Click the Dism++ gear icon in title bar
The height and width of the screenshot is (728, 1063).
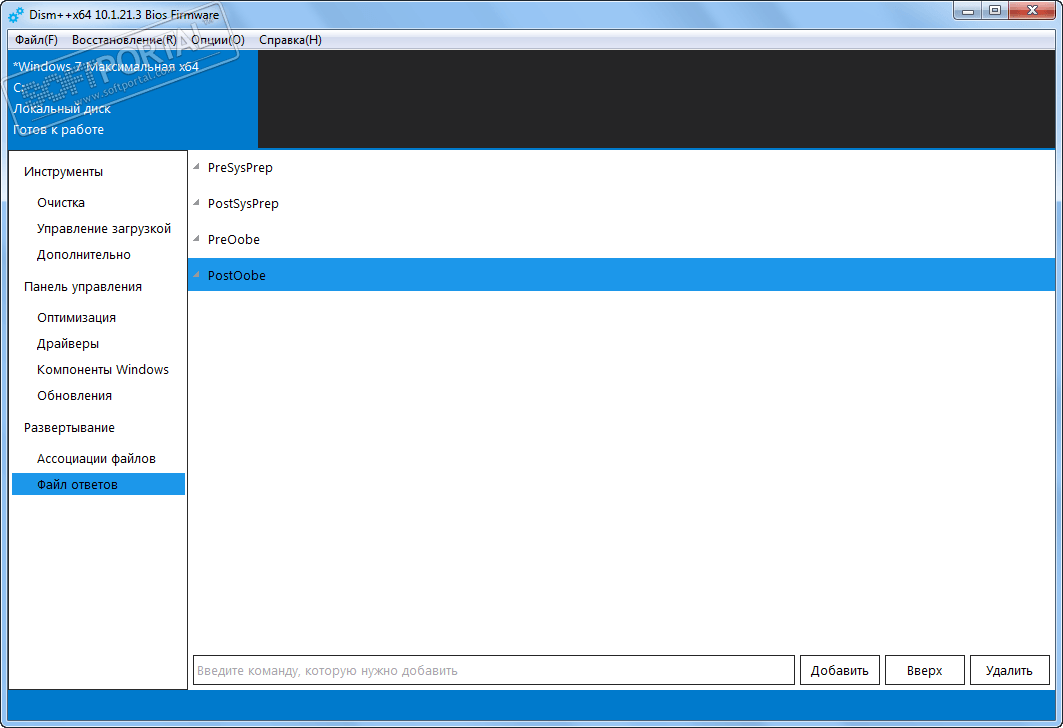point(16,14)
